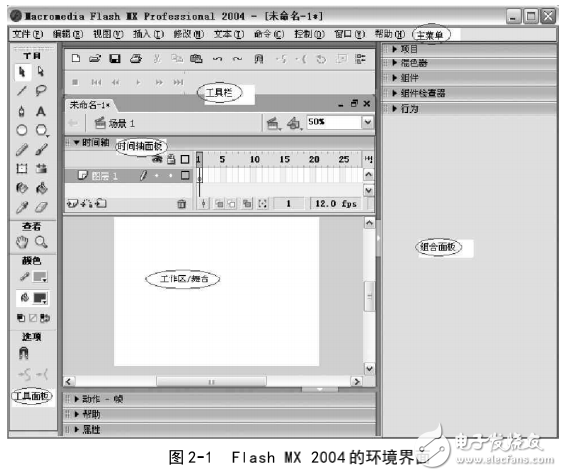This screenshot has width=562, height=476.
Task: Toggle Snap to Objects magnet option
Action: pyautogui.click(x=24, y=353)
